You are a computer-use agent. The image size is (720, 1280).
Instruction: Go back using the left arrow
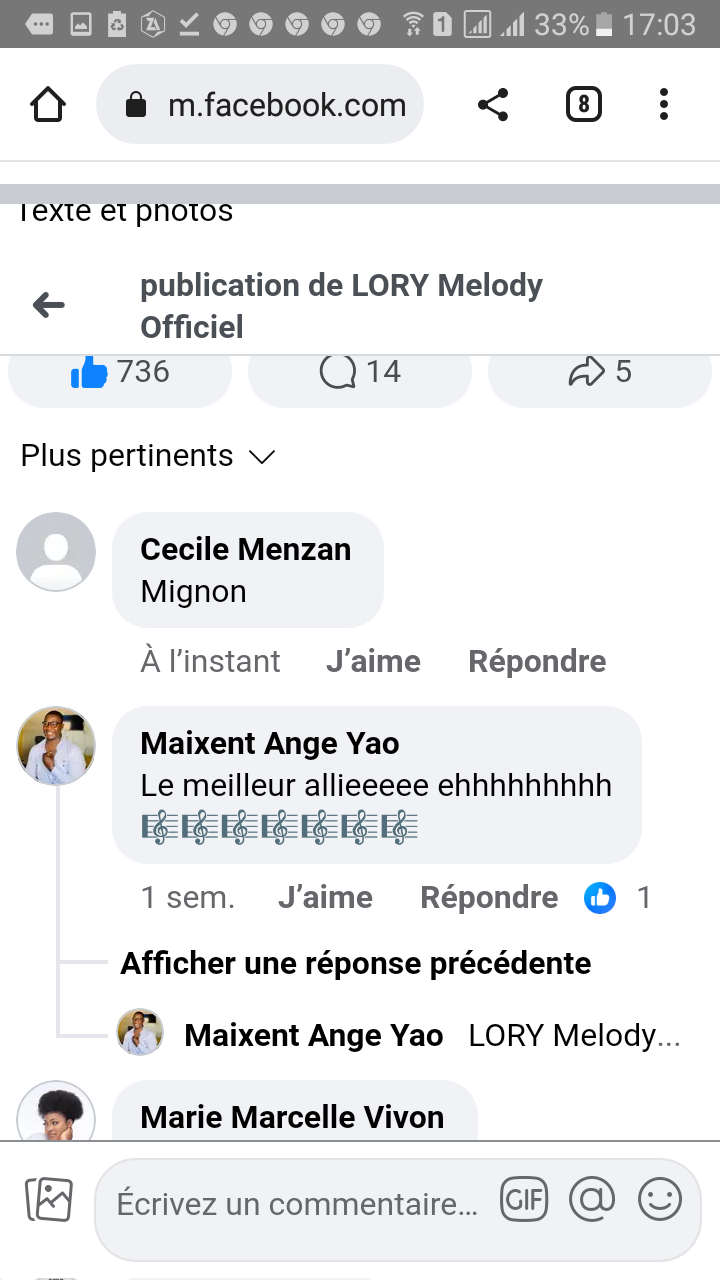[x=48, y=306]
